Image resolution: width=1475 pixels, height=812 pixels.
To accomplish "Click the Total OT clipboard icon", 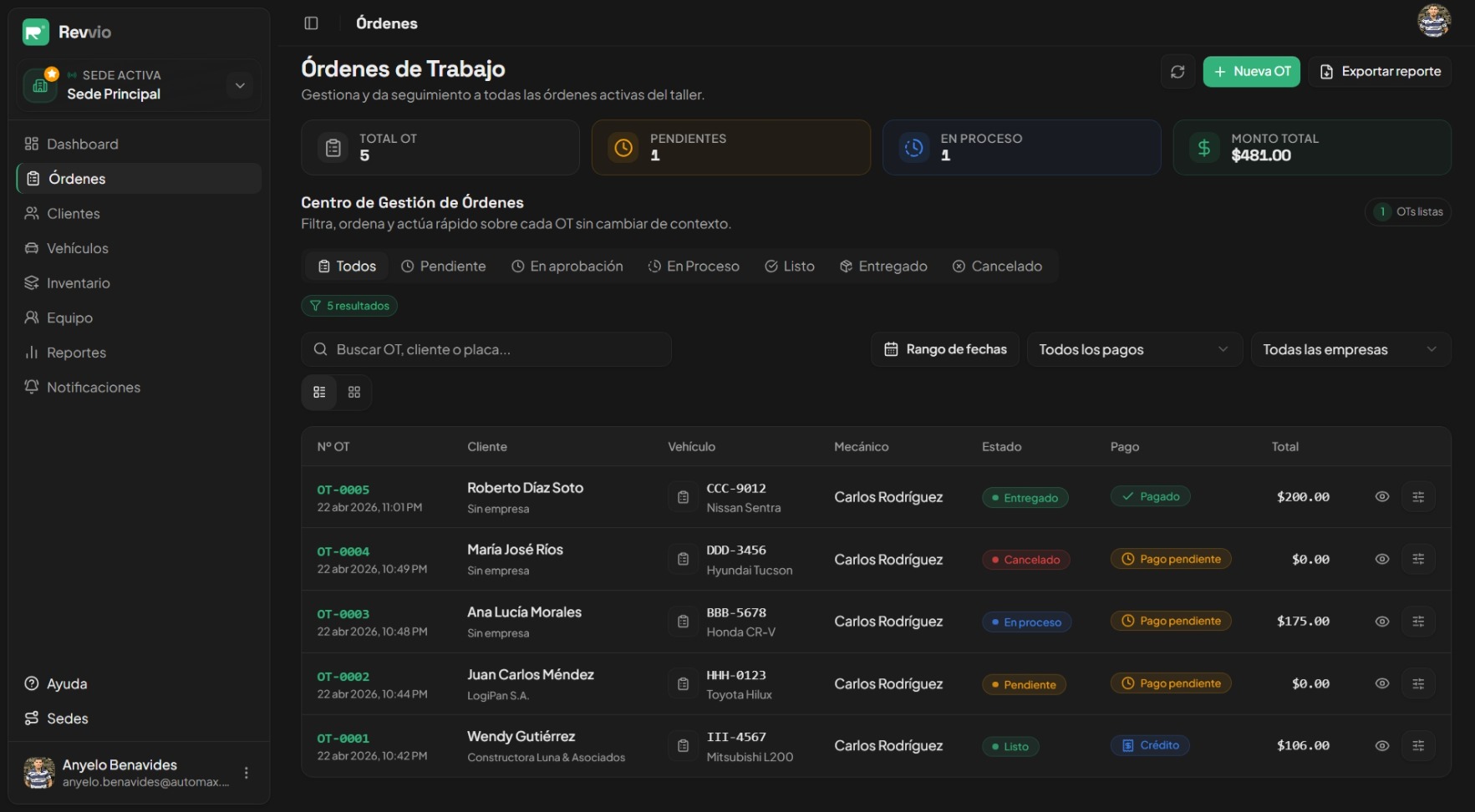I will tap(333, 148).
